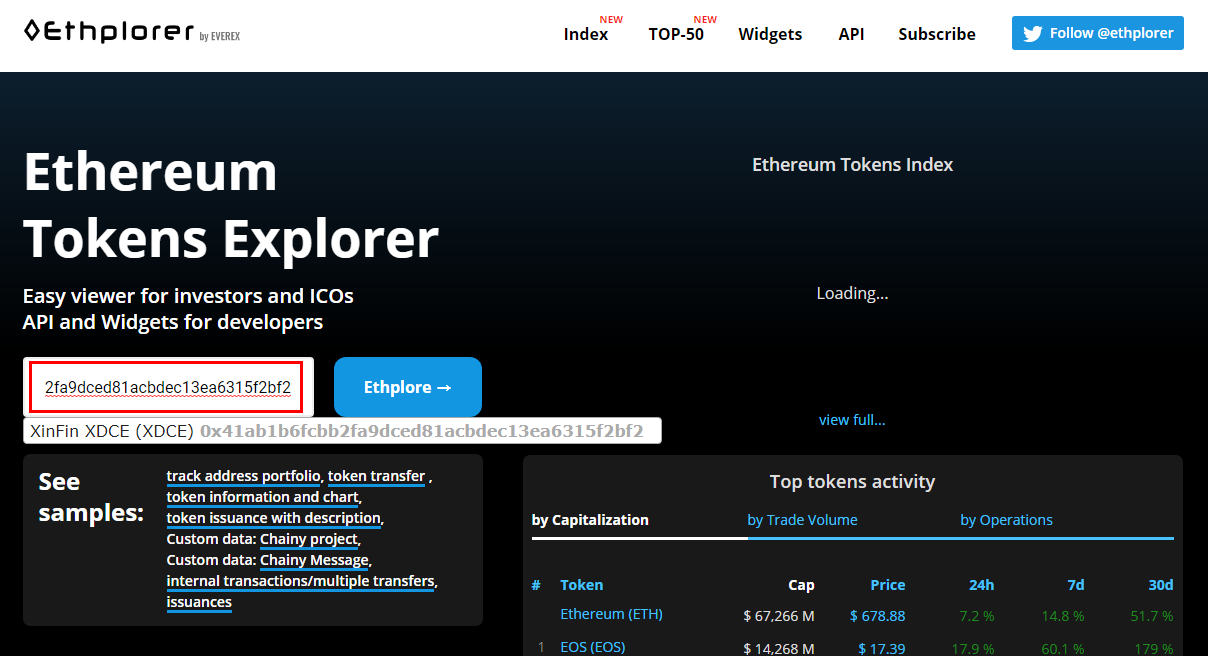The image size is (1208, 656).
Task: Open token transfer sample
Action: tap(377, 476)
